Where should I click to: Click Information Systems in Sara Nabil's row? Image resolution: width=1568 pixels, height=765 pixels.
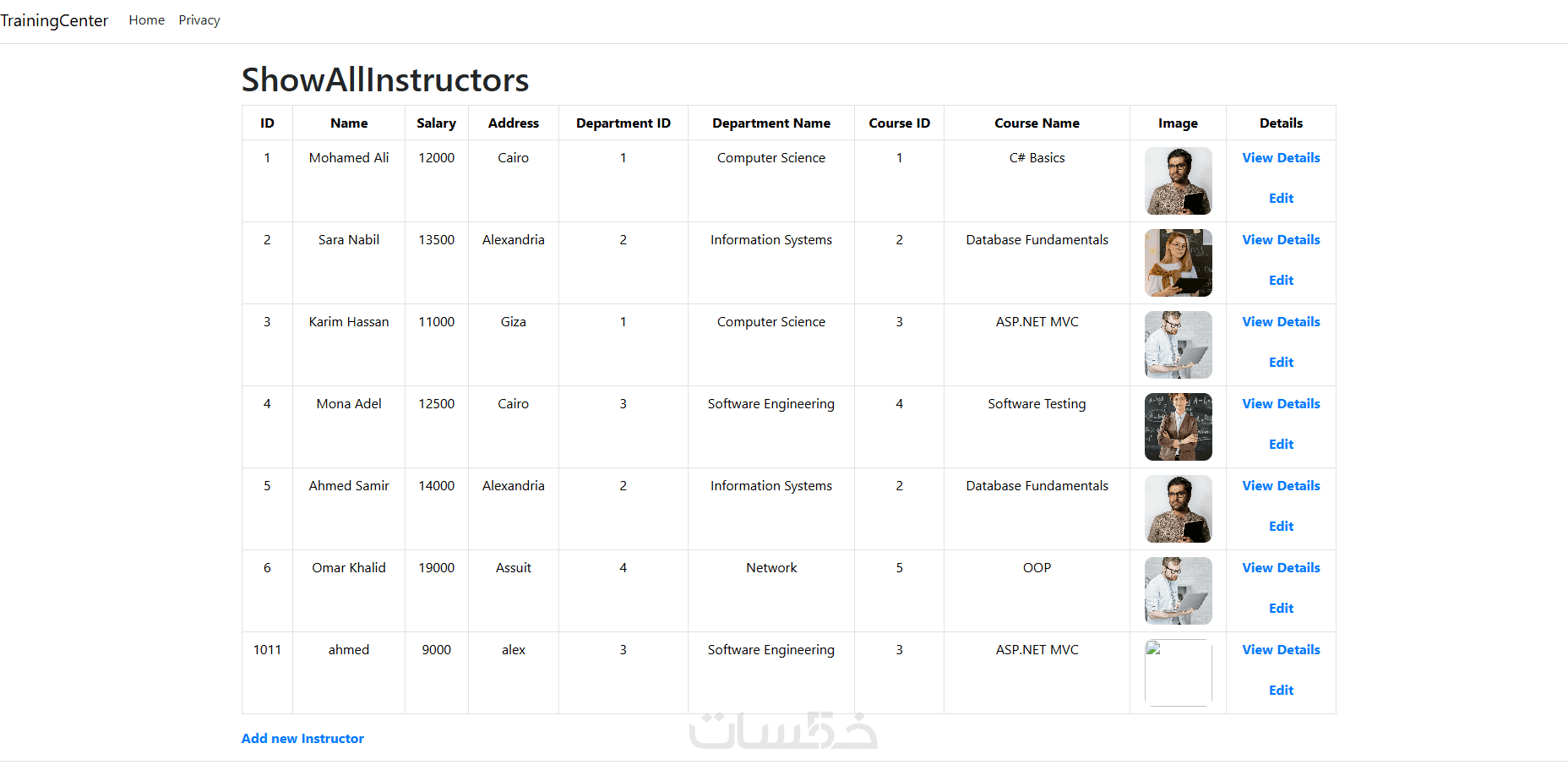771,240
